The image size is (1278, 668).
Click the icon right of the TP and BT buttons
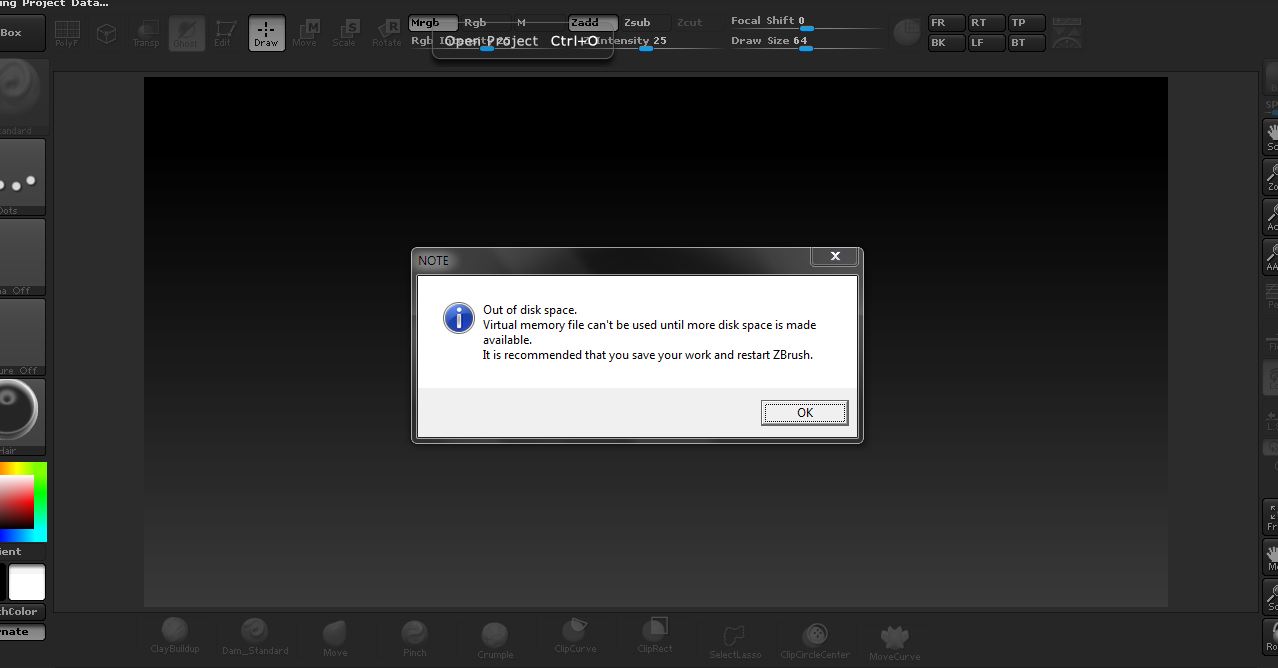[1067, 33]
